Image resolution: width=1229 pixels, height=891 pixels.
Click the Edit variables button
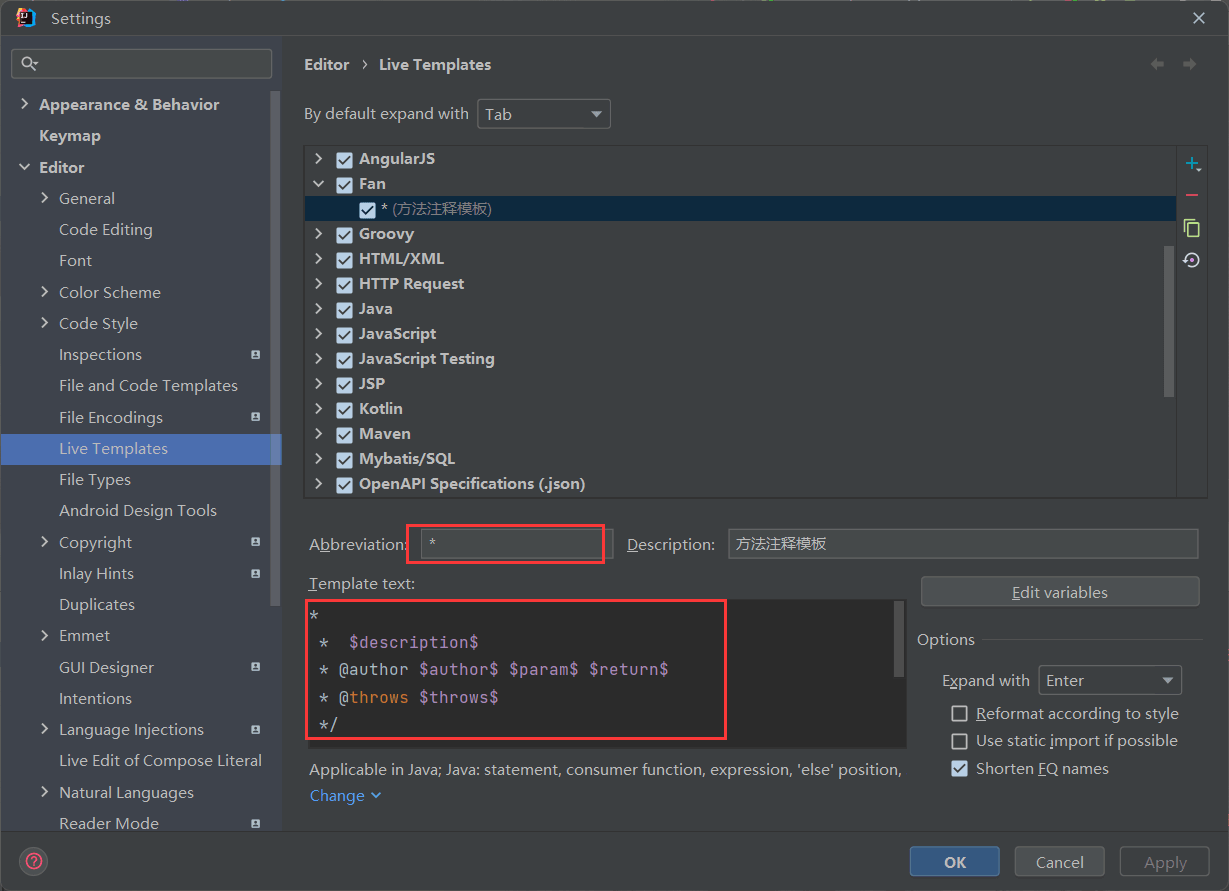tap(1060, 592)
